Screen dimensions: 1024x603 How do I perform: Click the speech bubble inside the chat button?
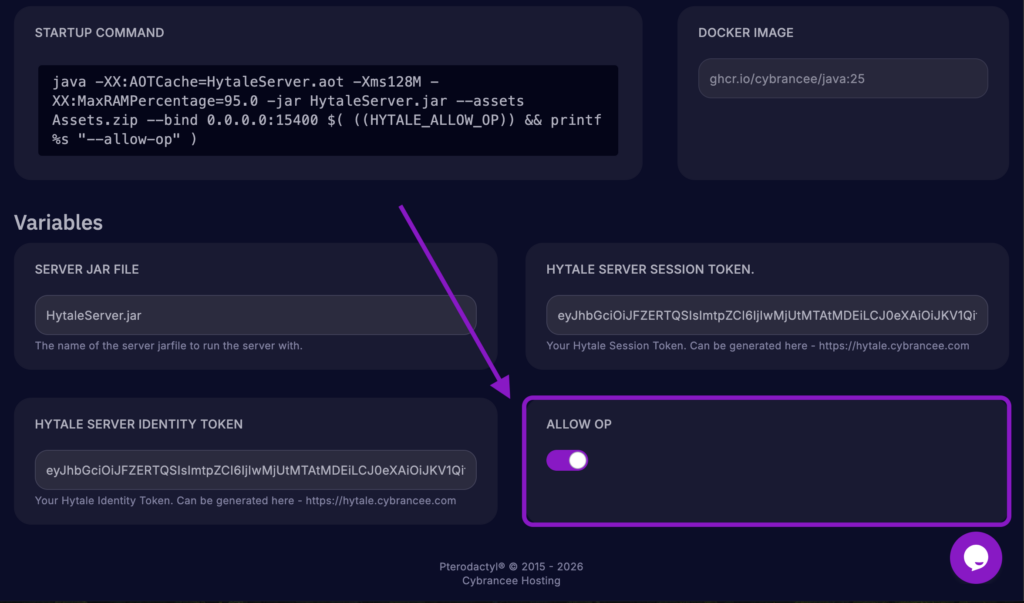point(976,557)
